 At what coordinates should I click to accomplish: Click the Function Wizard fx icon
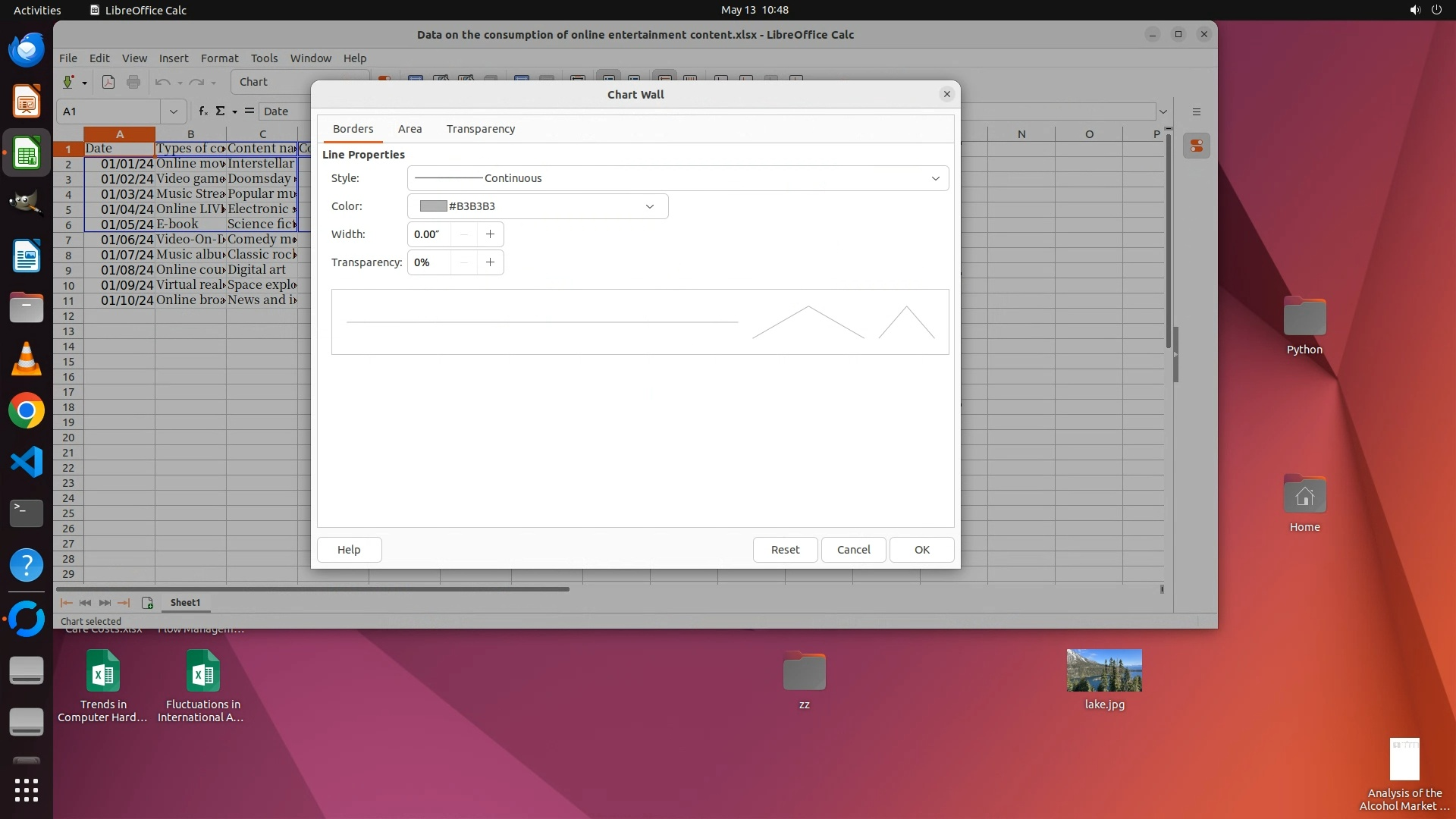coord(202,111)
